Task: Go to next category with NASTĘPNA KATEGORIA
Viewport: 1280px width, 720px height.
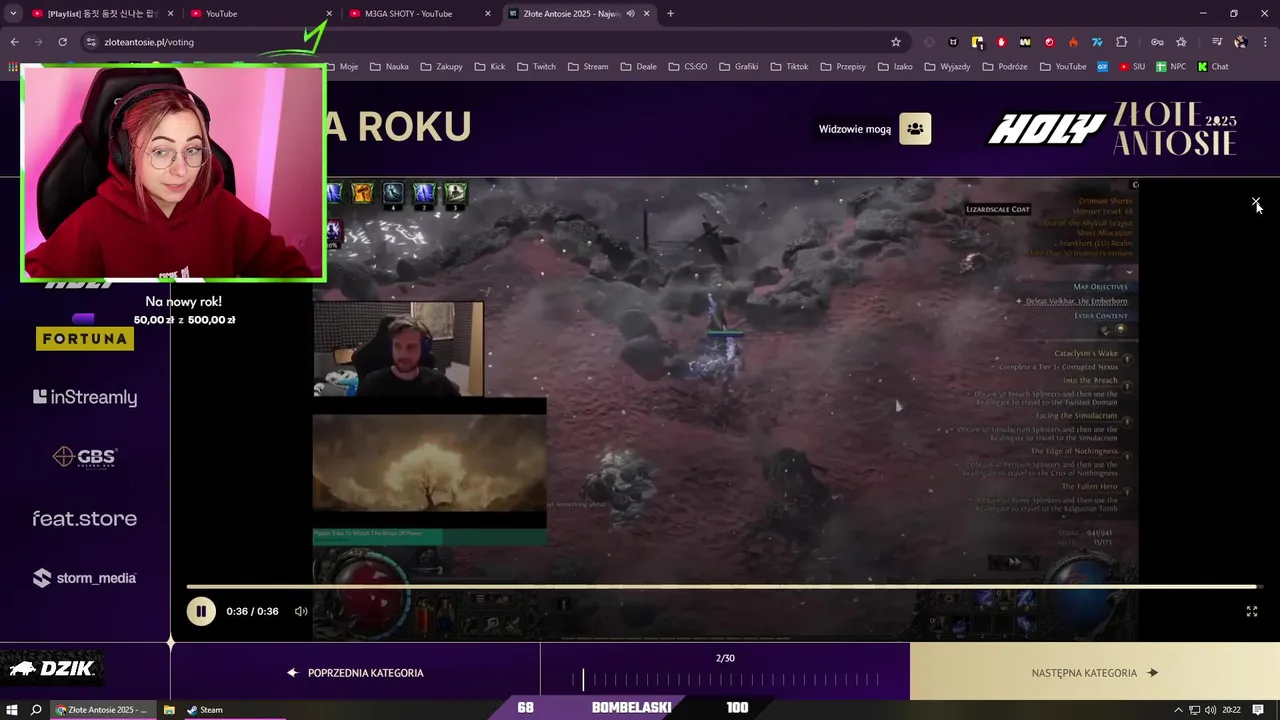Action: click(x=1095, y=673)
